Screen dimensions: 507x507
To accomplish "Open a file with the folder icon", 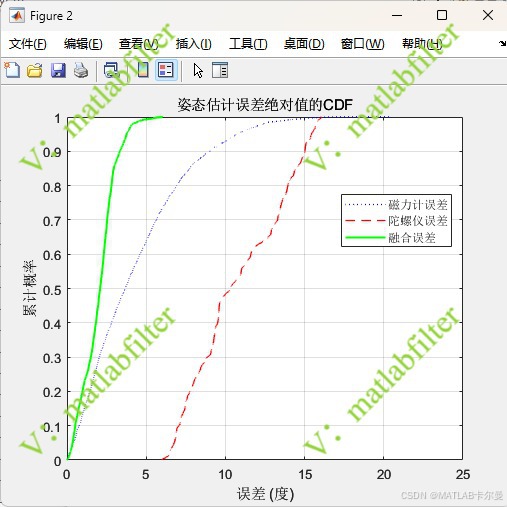I will click(35, 70).
